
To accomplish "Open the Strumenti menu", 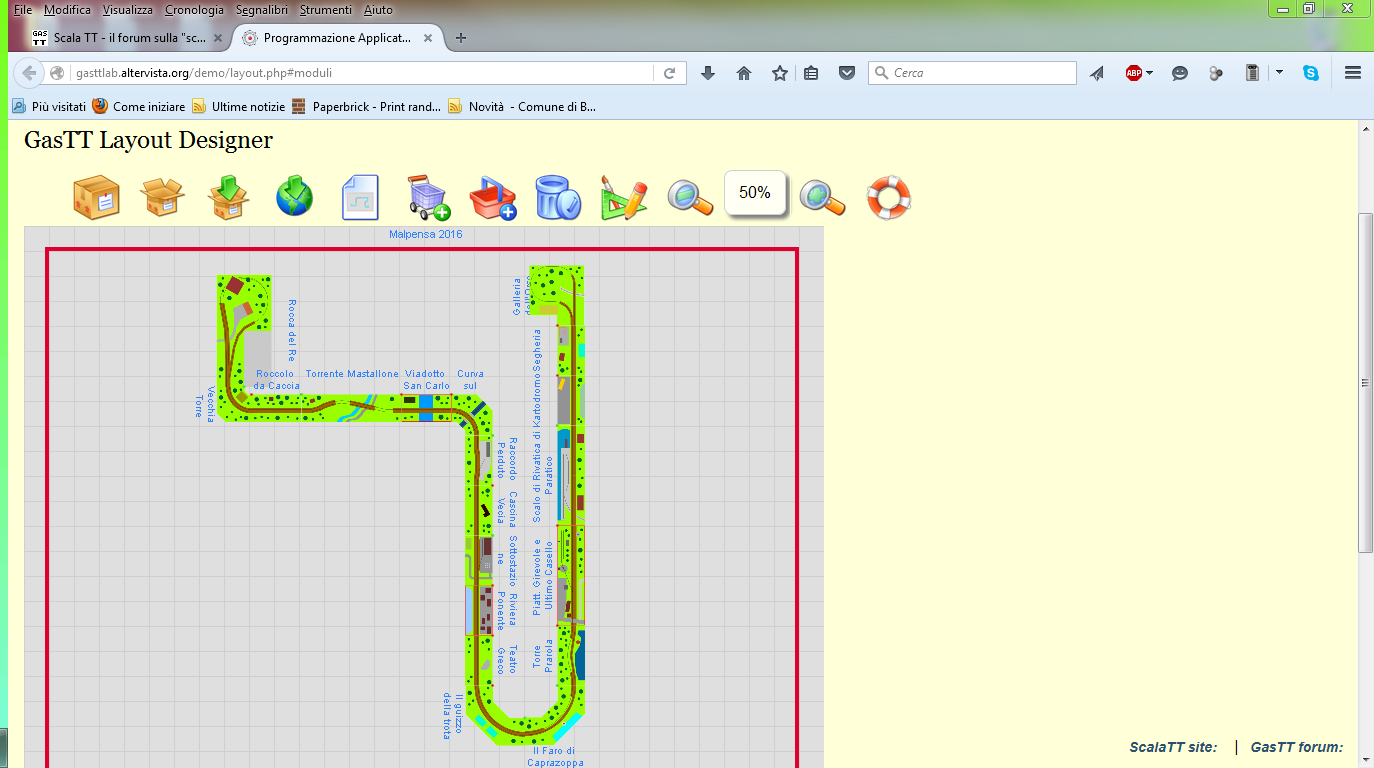I will [x=326, y=10].
